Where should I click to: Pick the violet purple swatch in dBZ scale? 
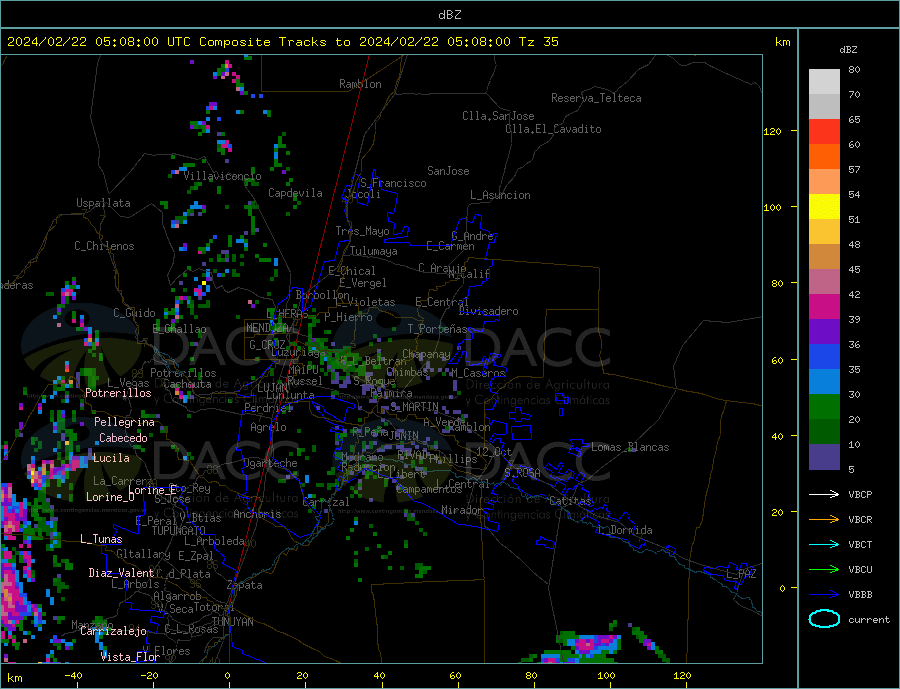click(x=824, y=332)
